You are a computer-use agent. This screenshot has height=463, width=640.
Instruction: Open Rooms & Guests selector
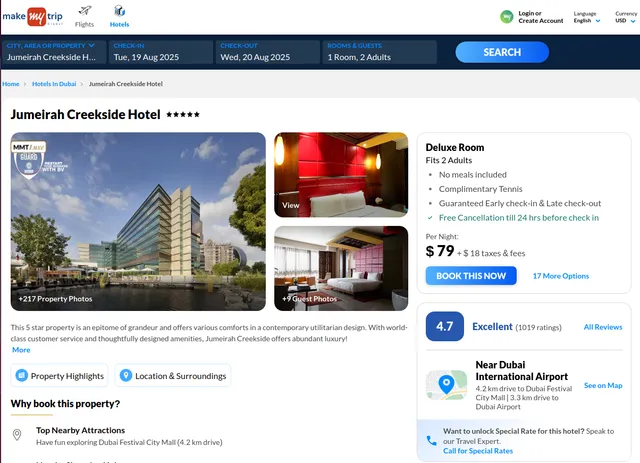pyautogui.click(x=380, y=52)
